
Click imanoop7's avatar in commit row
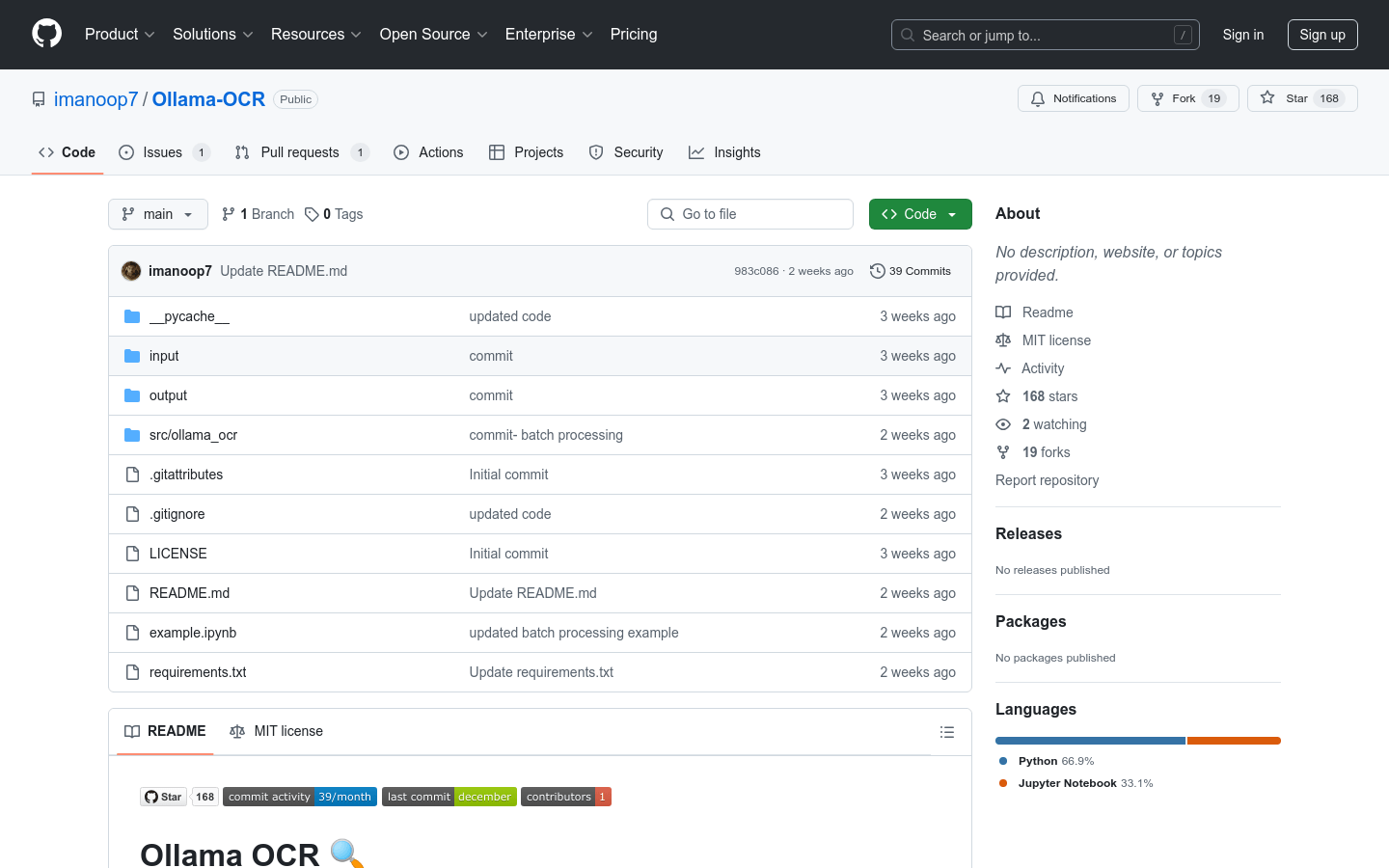click(x=131, y=271)
